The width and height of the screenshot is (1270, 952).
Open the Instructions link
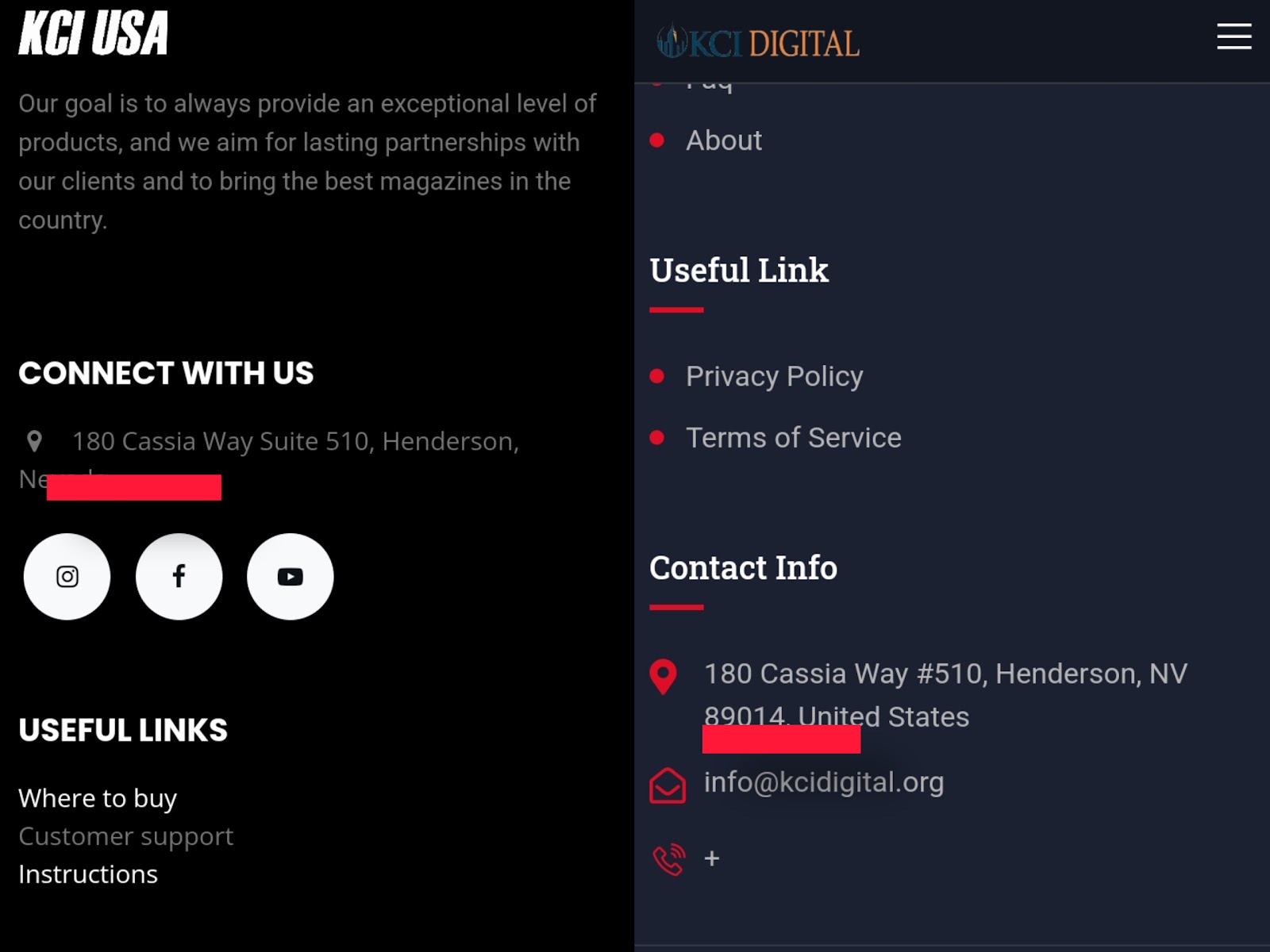click(x=88, y=874)
